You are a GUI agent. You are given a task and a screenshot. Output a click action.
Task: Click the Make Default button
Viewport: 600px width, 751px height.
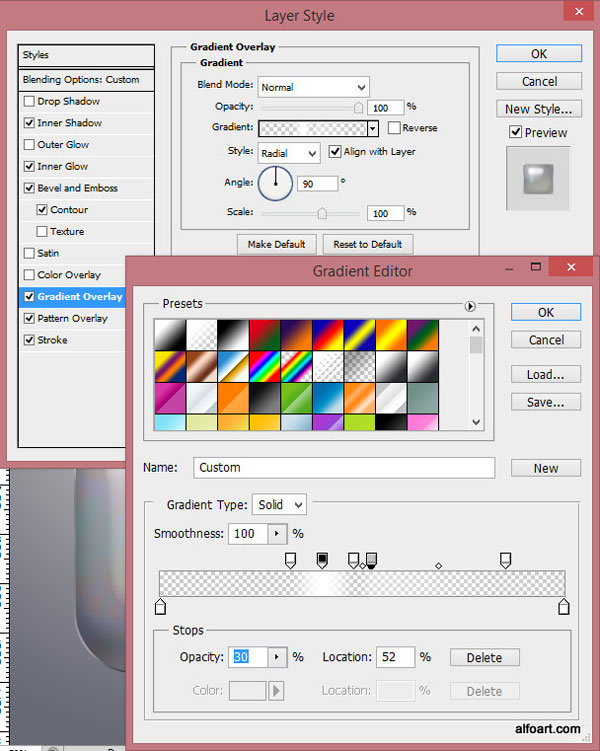click(x=277, y=244)
